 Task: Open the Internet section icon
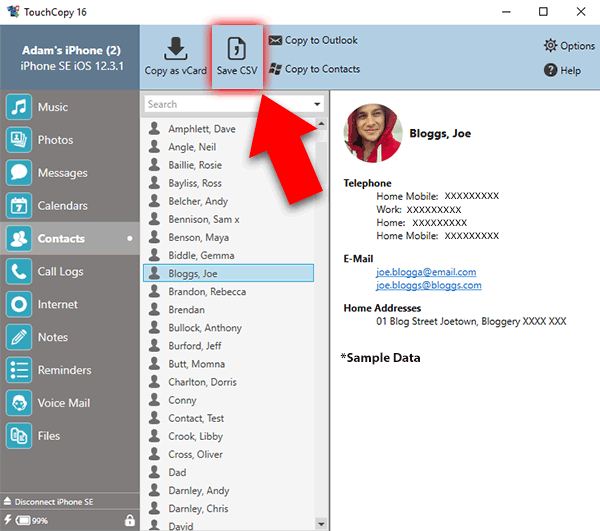pyautogui.click(x=19, y=304)
